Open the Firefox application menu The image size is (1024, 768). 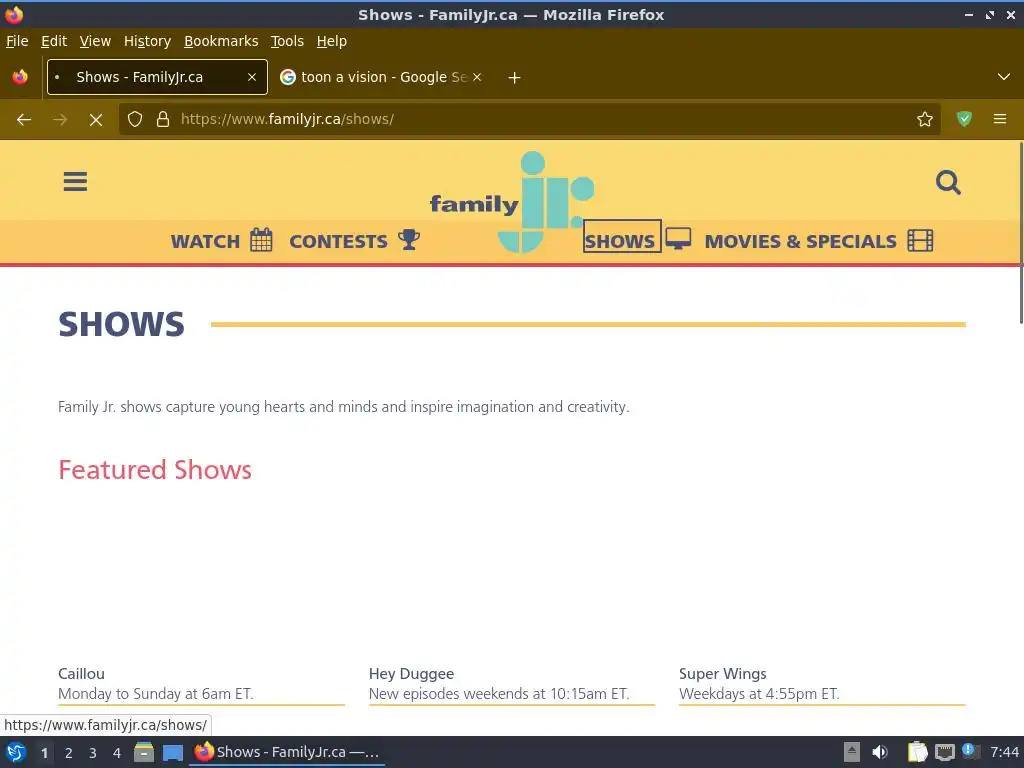(x=999, y=119)
